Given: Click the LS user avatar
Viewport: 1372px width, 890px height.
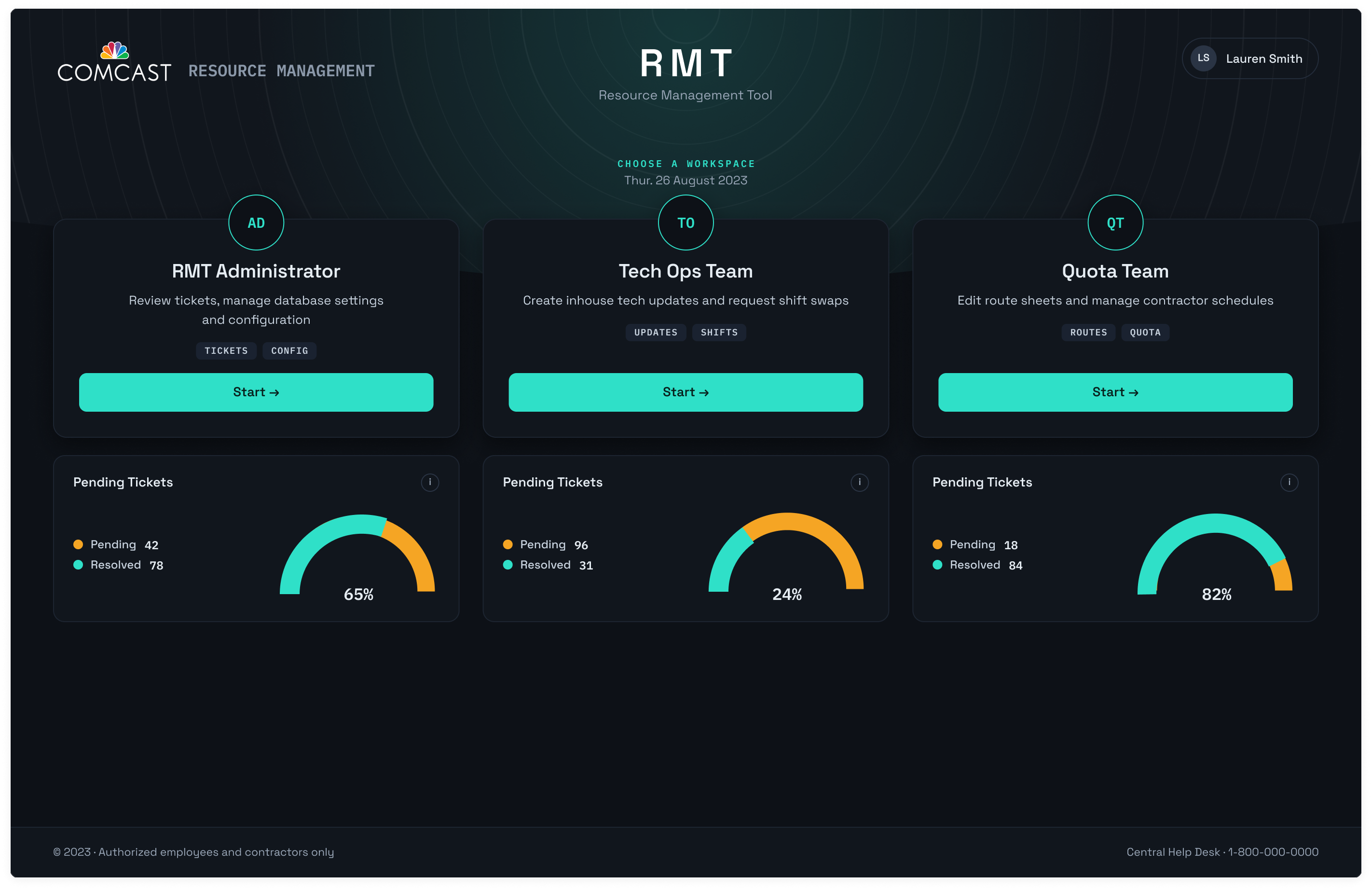Looking at the screenshot, I should (x=1203, y=58).
